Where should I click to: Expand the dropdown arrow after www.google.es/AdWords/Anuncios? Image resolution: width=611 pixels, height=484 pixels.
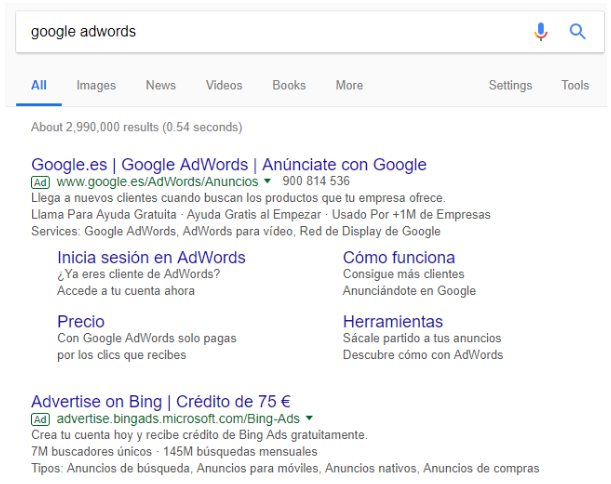point(267,181)
